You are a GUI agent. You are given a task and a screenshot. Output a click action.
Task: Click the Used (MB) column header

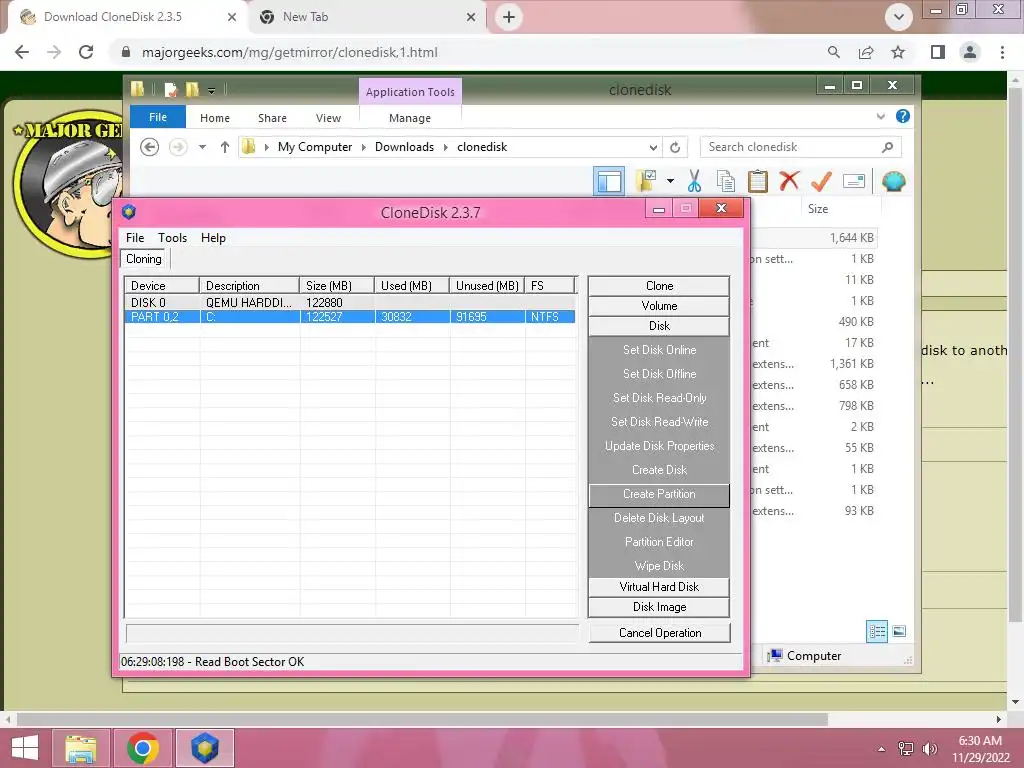412,285
